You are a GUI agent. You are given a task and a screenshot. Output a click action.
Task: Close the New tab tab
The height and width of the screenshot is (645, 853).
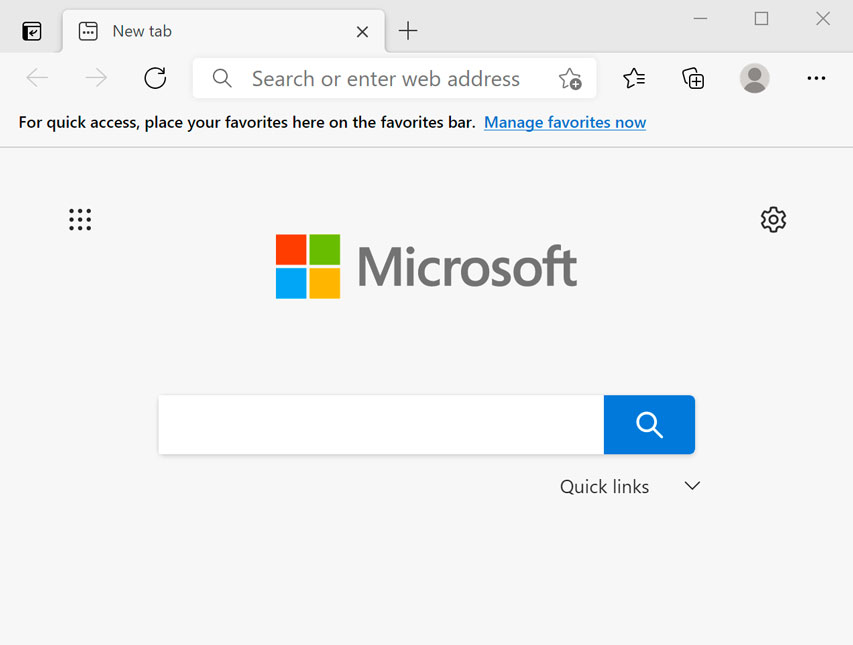tap(362, 31)
